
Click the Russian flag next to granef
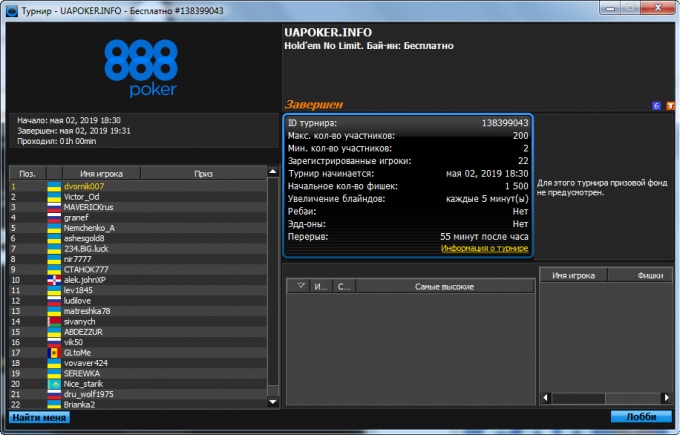coord(54,218)
